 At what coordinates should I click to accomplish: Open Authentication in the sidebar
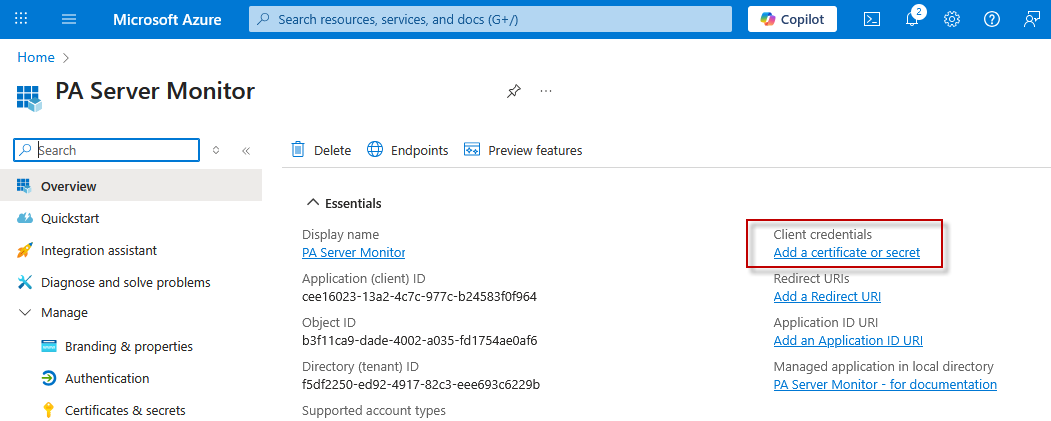point(106,378)
